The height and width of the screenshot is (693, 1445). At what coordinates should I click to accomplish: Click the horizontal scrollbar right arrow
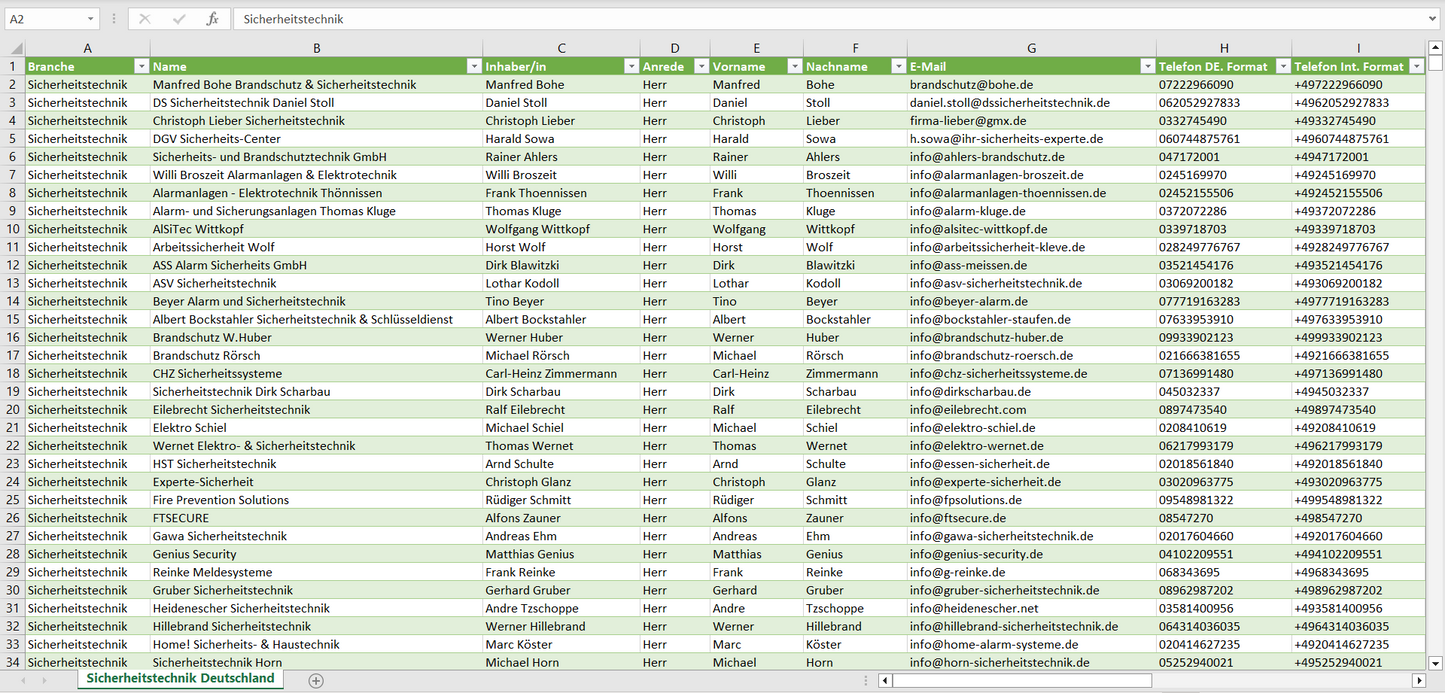1418,680
